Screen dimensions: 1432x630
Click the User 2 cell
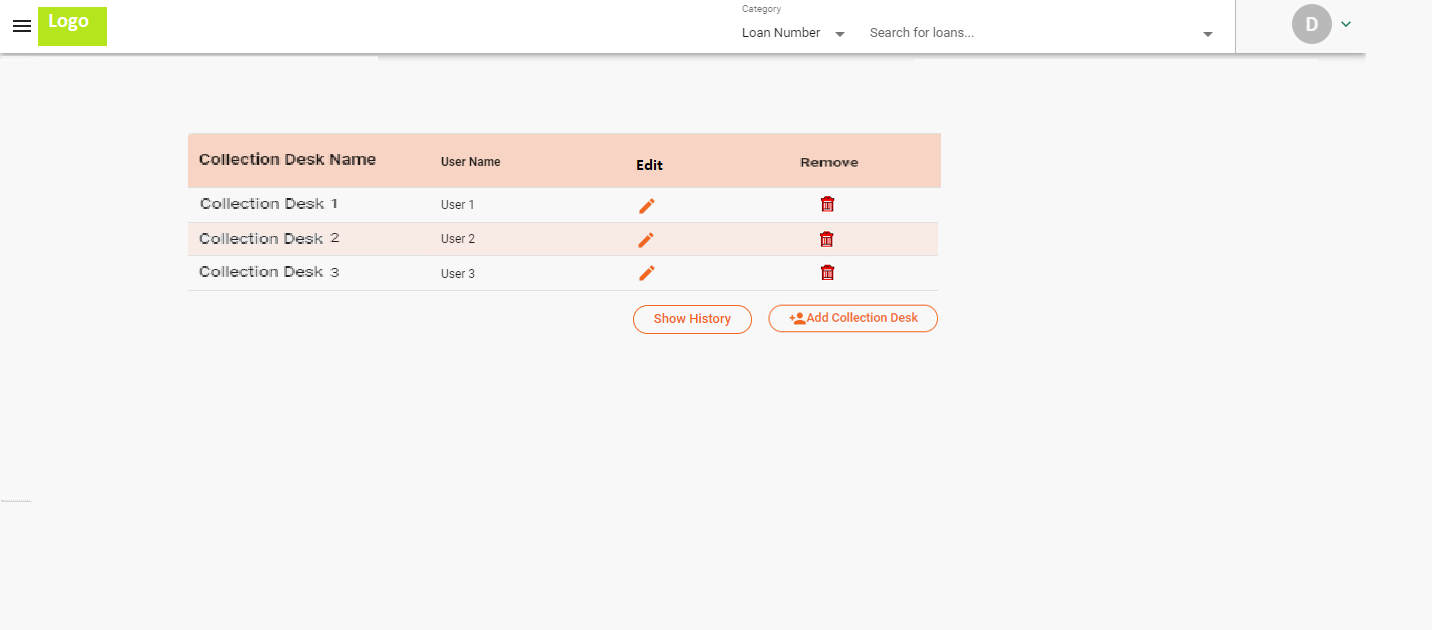click(x=458, y=239)
